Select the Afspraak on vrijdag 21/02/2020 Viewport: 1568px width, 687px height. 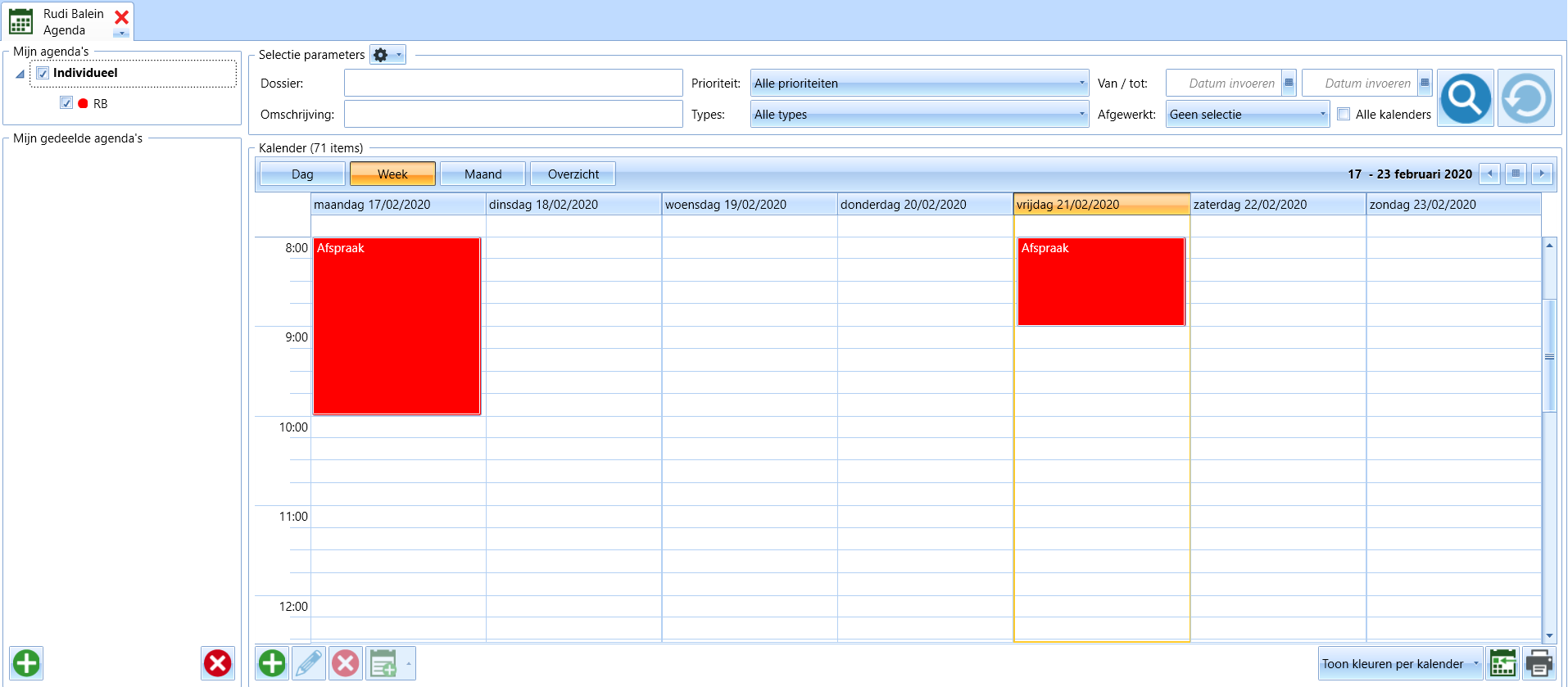click(x=1101, y=282)
